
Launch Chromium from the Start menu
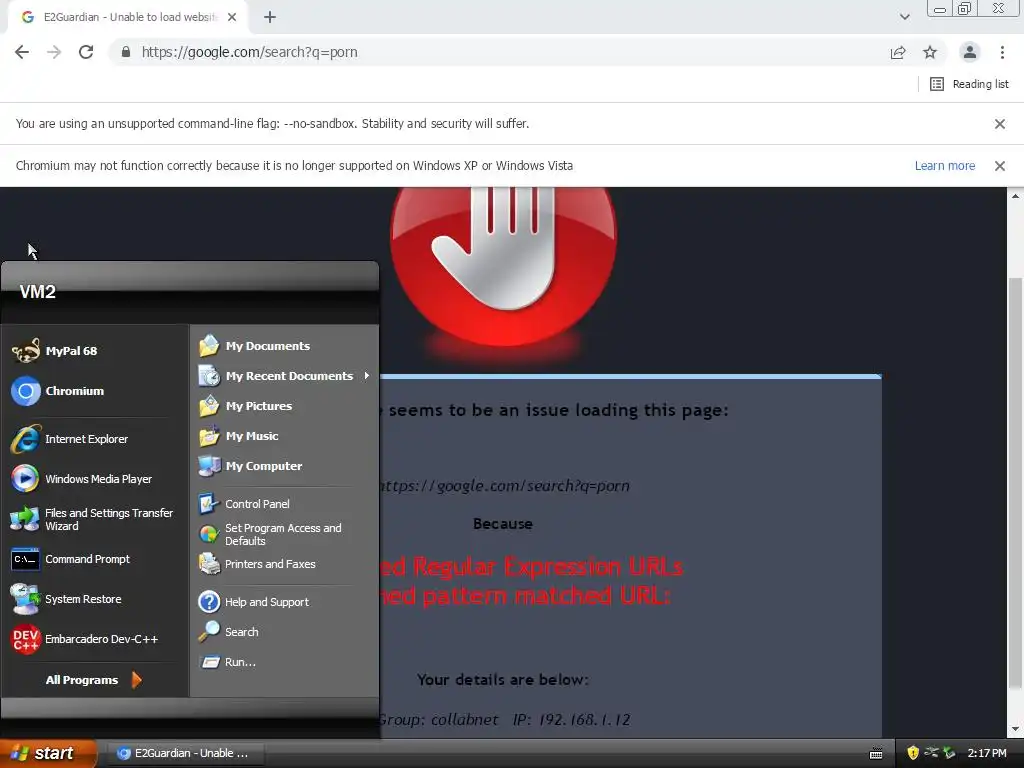pos(58,391)
